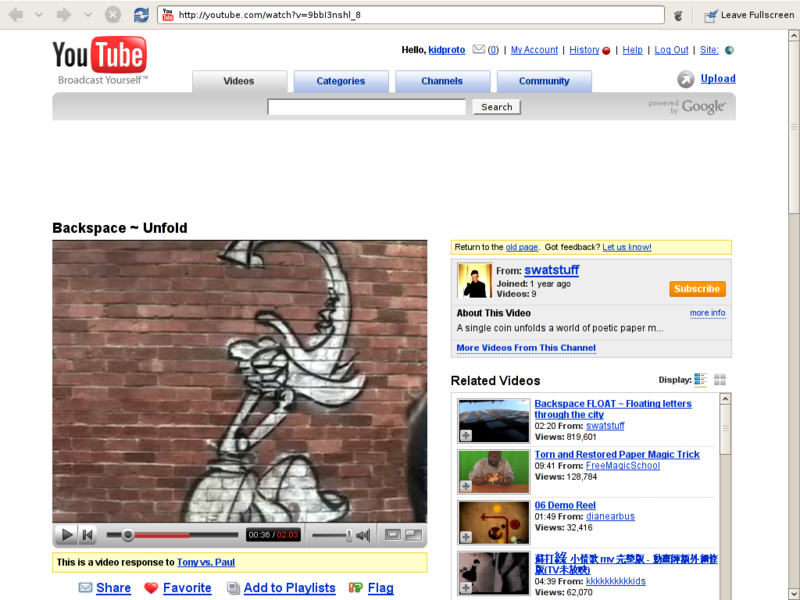Open the Help link
800x600 pixels.
click(632, 50)
